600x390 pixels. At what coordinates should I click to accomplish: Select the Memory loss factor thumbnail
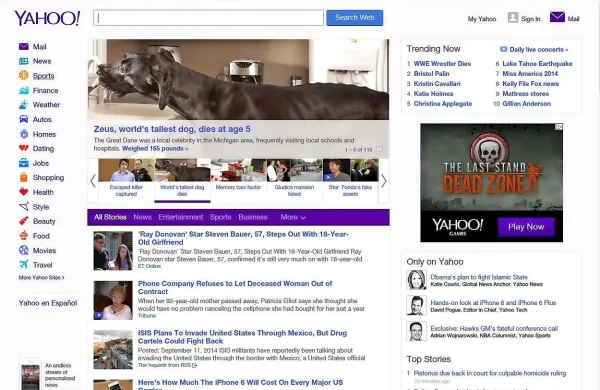point(238,179)
